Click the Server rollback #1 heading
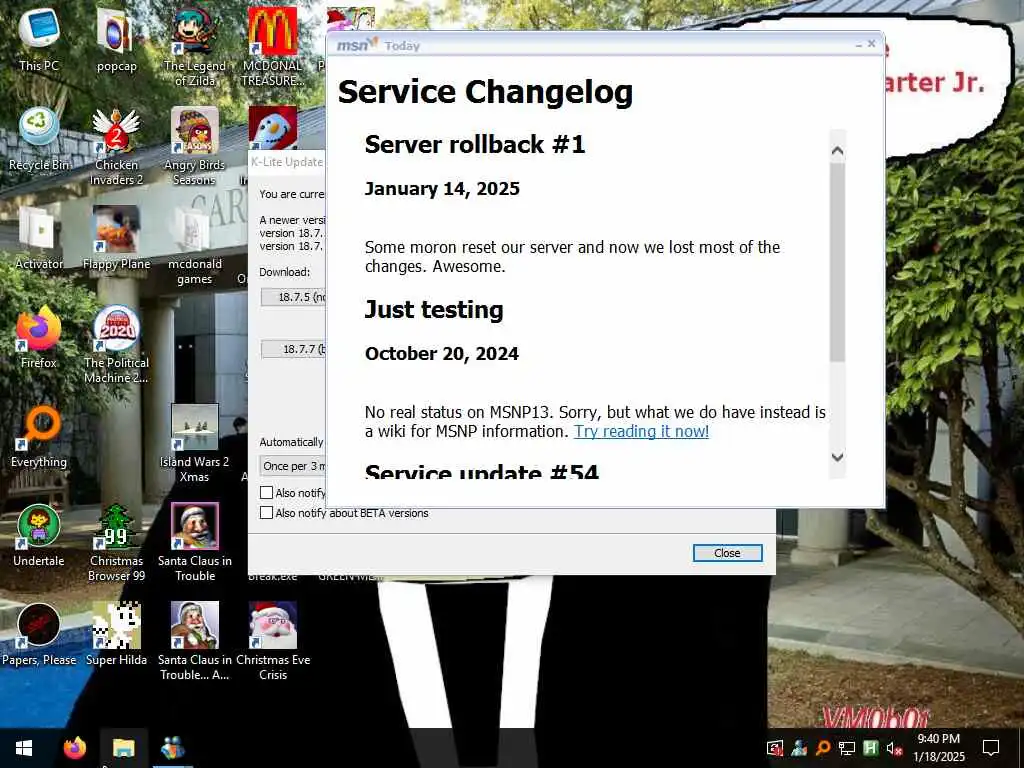 tap(475, 144)
